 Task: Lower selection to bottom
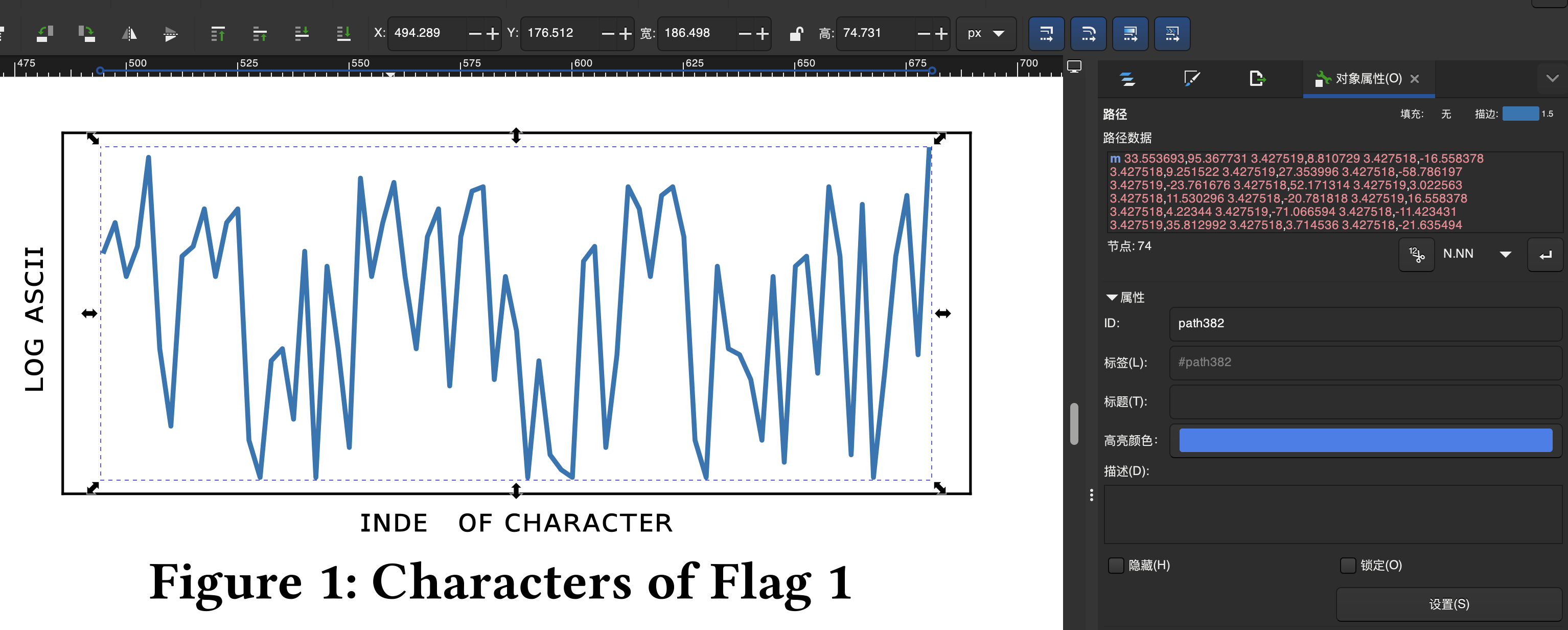pyautogui.click(x=343, y=34)
